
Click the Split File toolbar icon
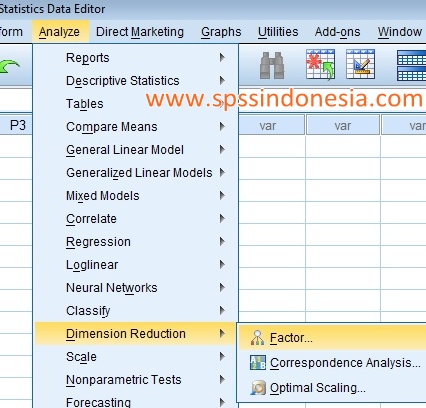pyautogui.click(x=411, y=65)
